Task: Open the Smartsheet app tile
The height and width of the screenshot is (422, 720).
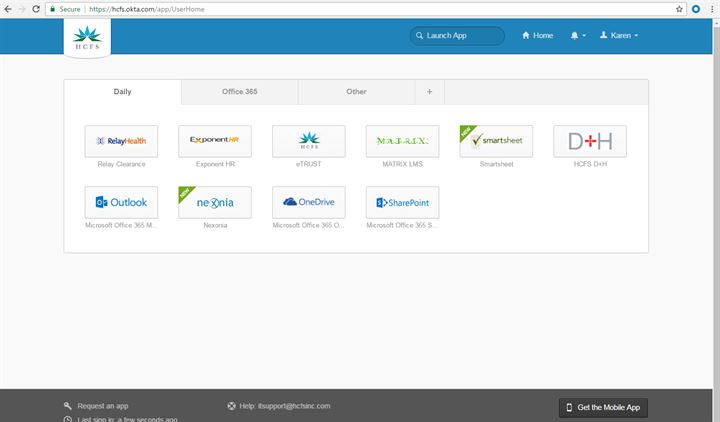Action: coord(496,141)
